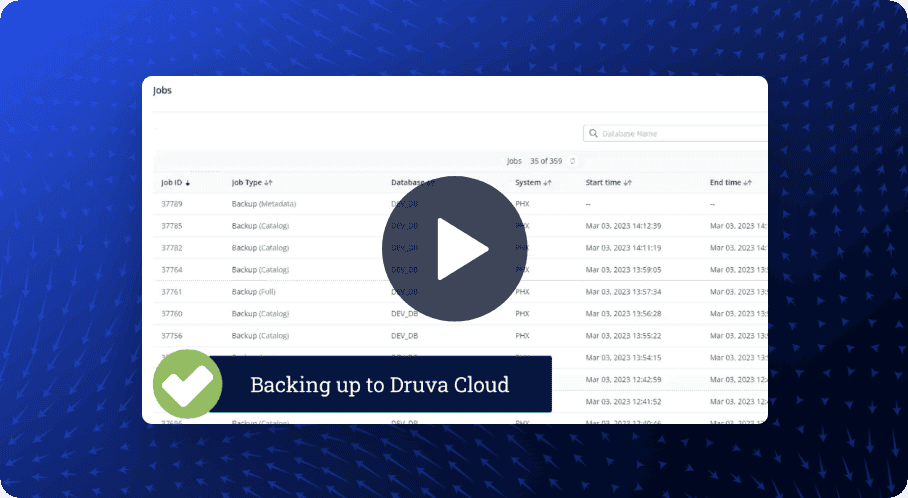The width and height of the screenshot is (908, 498).
Task: Sort by Start time column arrows
Action: [627, 183]
